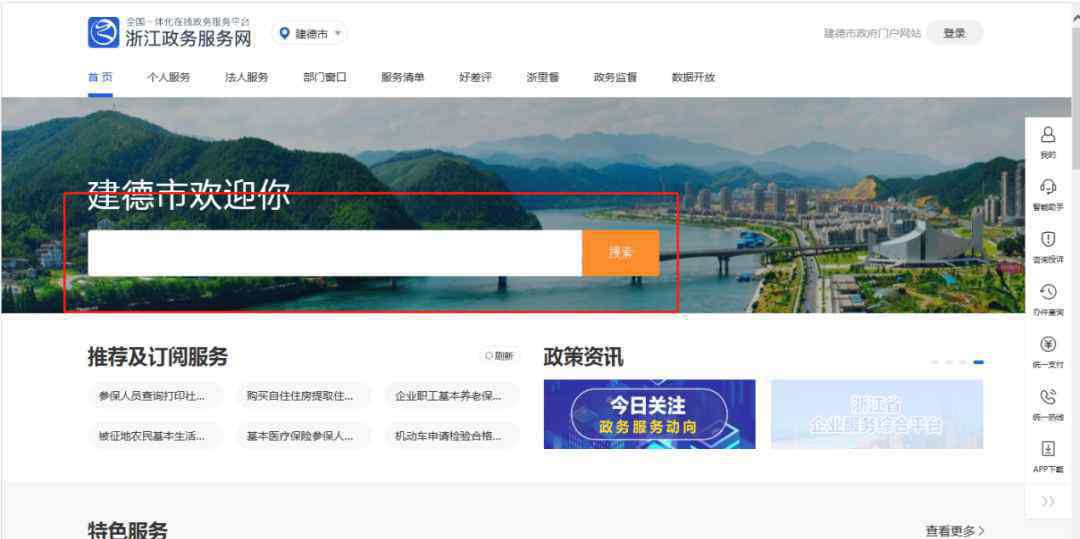Screen dimensions: 1080x539
Task: Open 查看更多 in 特色服务 section
Action: [x=954, y=531]
